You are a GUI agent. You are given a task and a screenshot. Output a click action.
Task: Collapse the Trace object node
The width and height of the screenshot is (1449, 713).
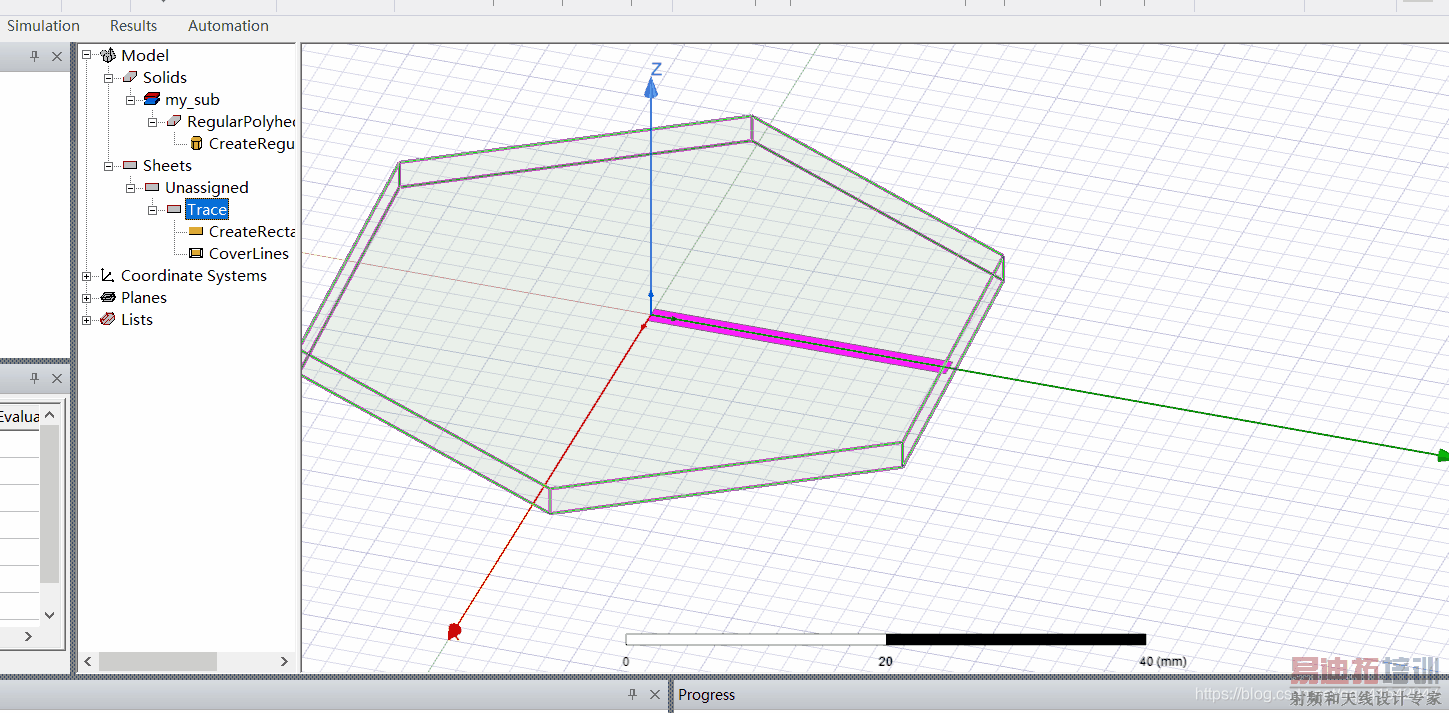point(153,209)
